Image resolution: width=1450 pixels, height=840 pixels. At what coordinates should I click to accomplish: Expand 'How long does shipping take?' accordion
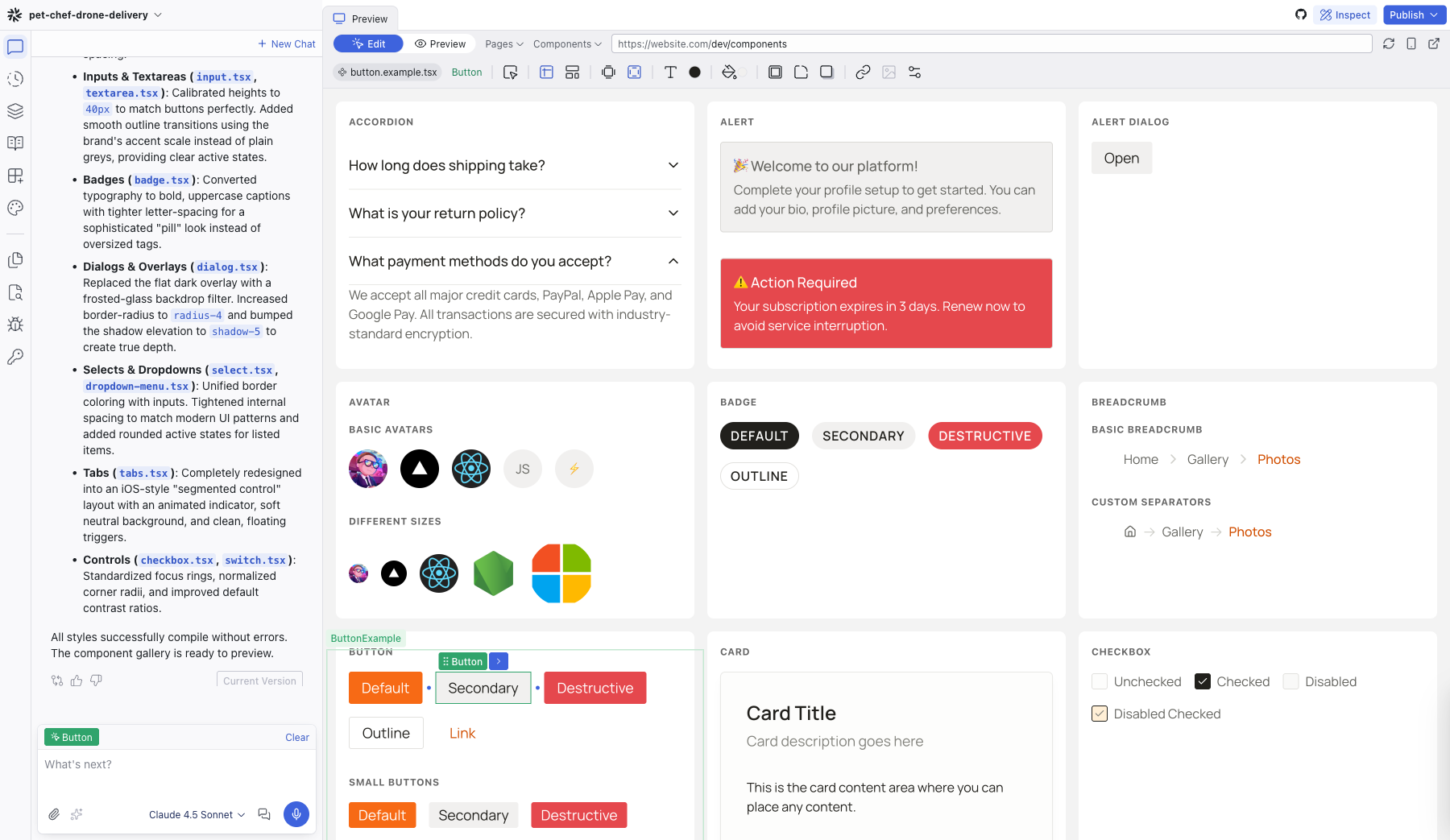515,166
